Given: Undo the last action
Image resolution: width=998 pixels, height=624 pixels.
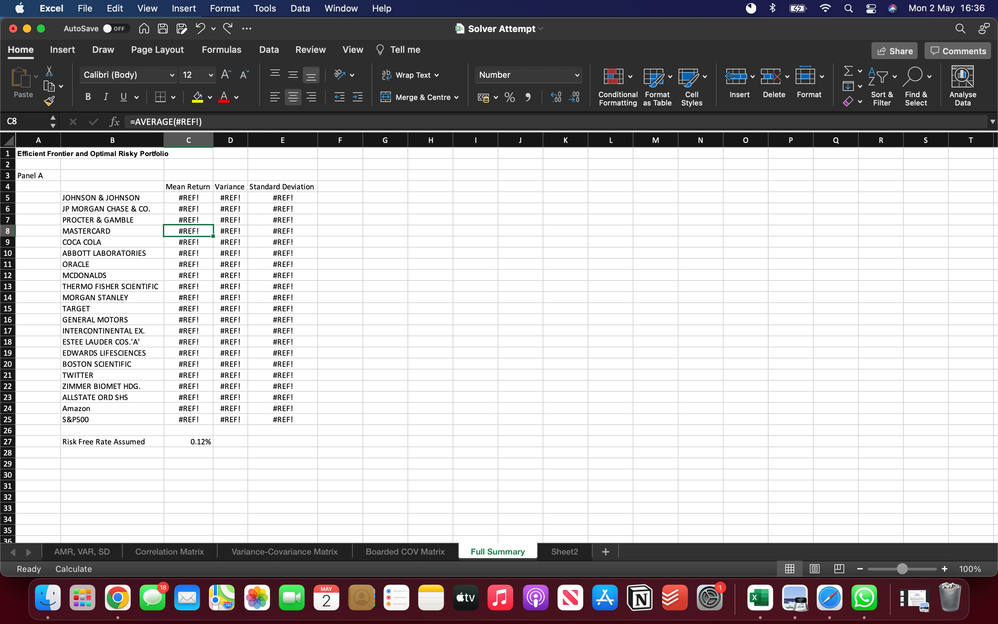Looking at the screenshot, I should point(200,29).
